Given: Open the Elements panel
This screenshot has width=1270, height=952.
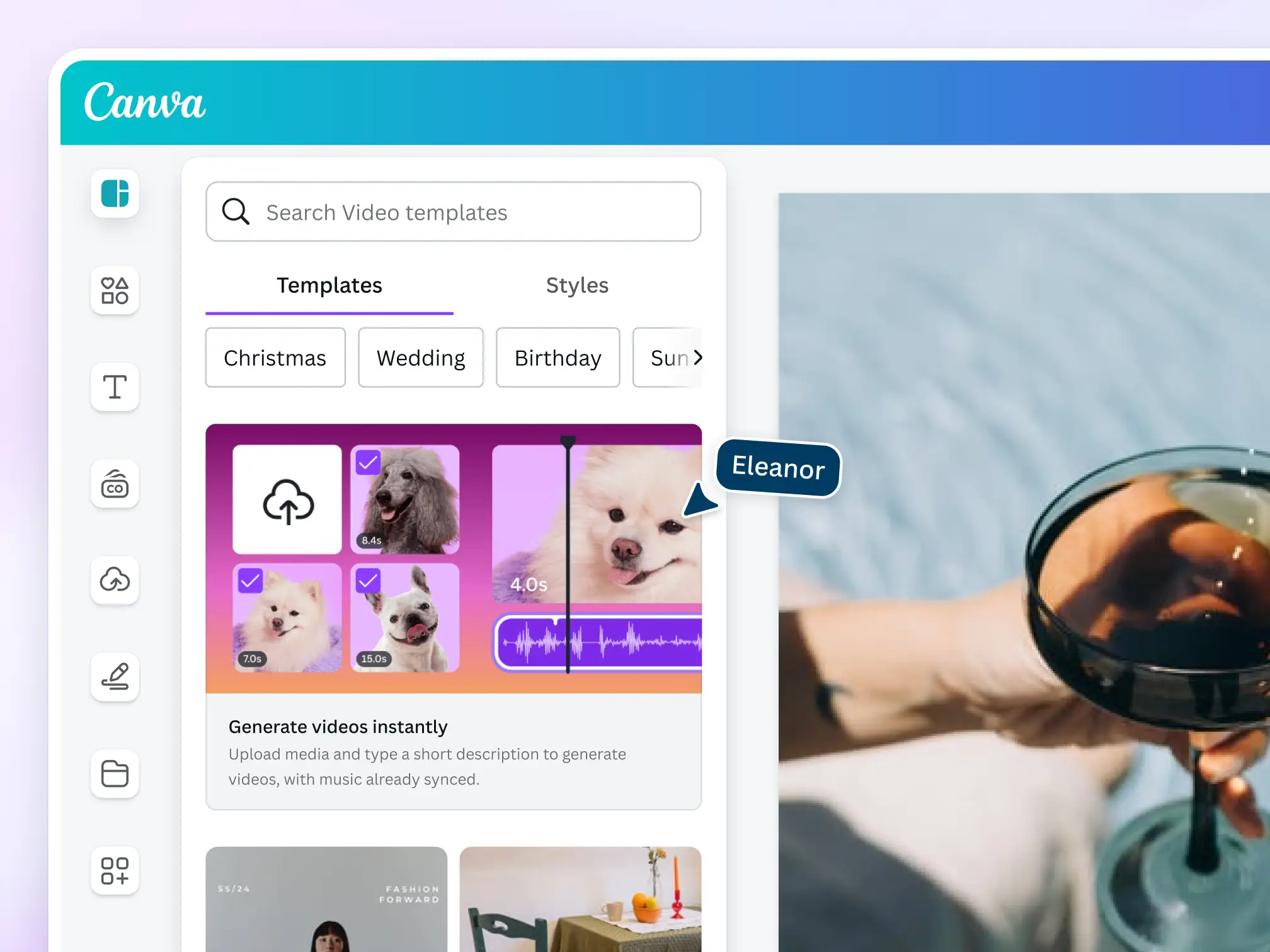Looking at the screenshot, I should coord(114,291).
